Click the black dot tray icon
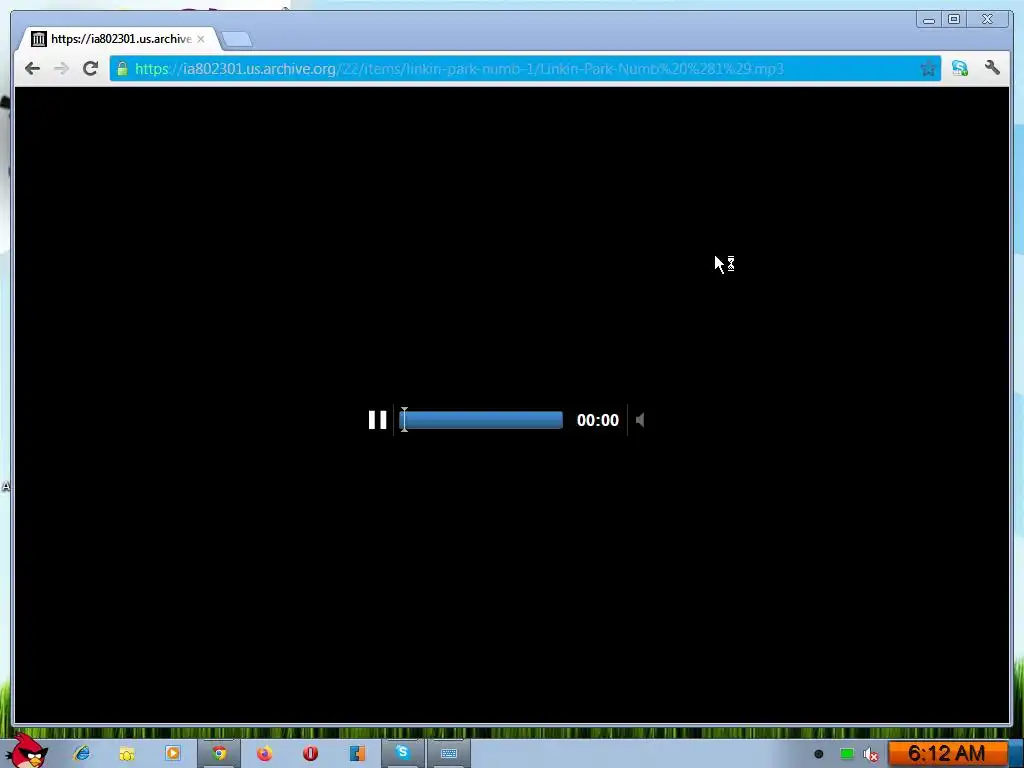Image resolution: width=1024 pixels, height=768 pixels. [x=818, y=754]
